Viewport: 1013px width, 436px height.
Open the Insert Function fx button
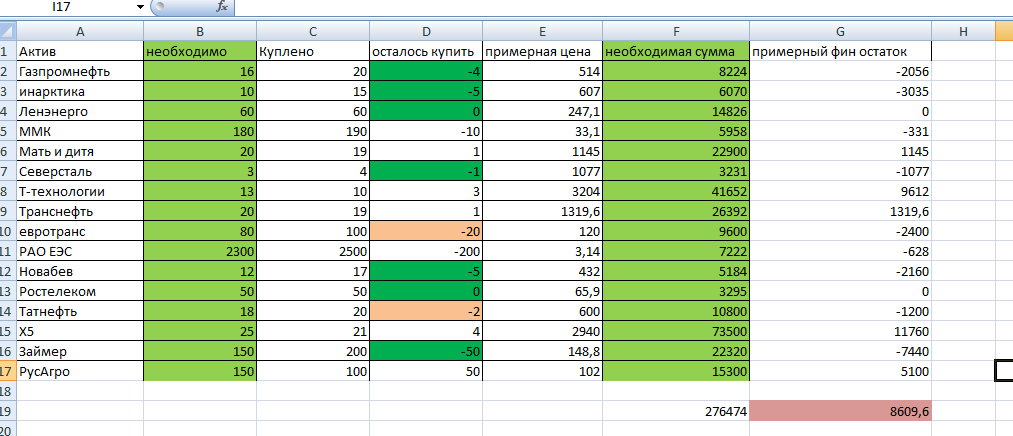coord(222,7)
